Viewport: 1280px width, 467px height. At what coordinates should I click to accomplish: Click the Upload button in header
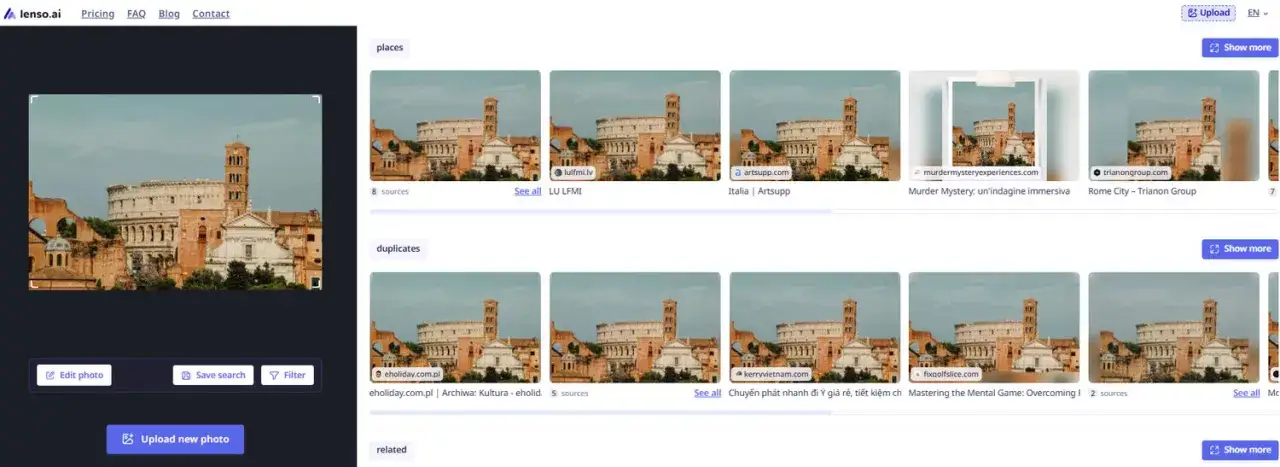(x=1208, y=13)
